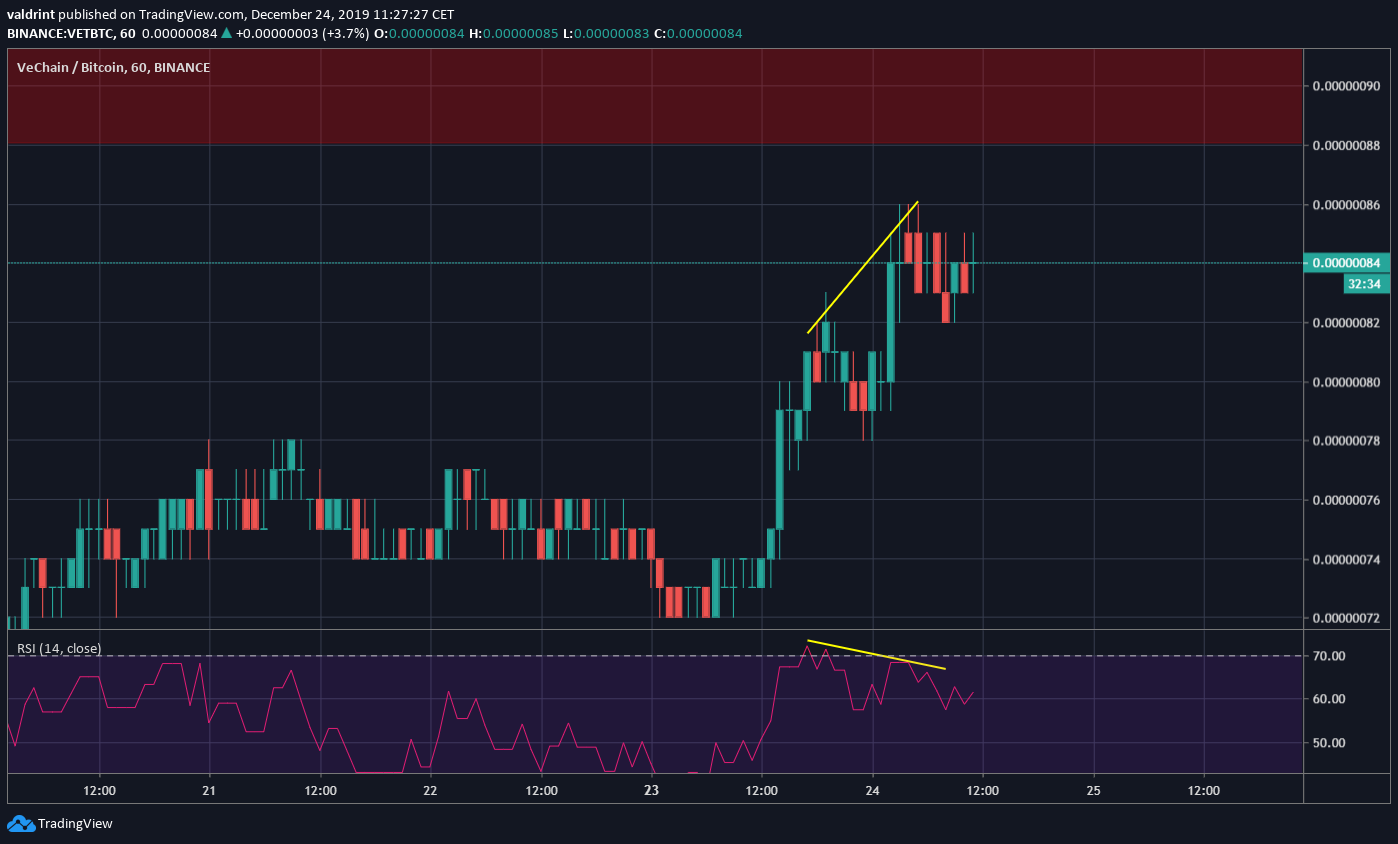Click price axis label 0.00000078

tap(1347, 441)
